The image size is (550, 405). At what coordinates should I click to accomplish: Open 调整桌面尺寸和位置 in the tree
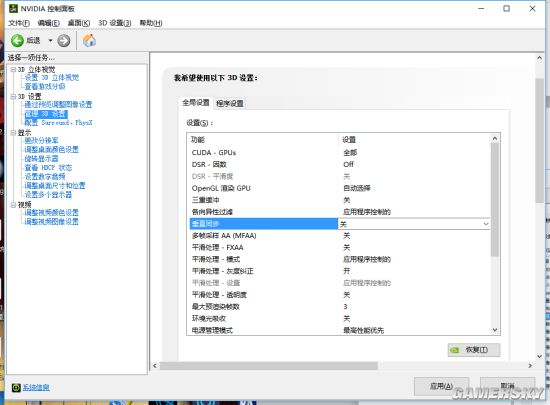[x=55, y=185]
